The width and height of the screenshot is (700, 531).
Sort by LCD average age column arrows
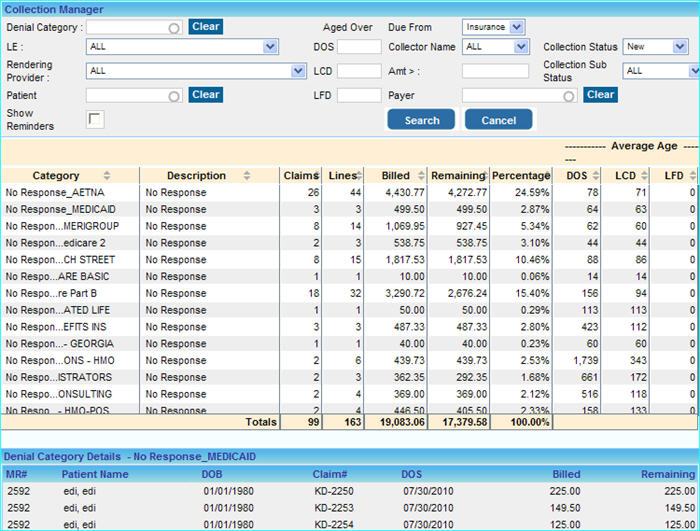pyautogui.click(x=645, y=176)
